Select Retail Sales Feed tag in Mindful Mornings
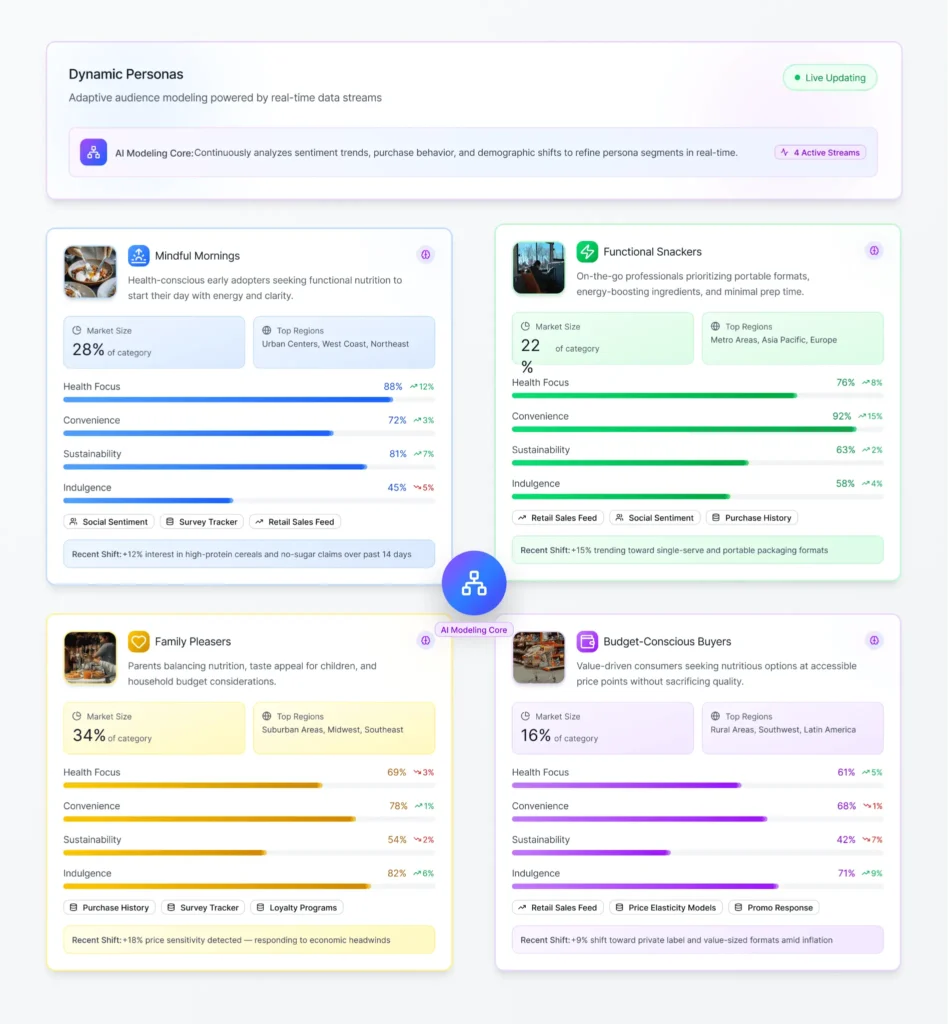The image size is (948, 1024). (295, 522)
